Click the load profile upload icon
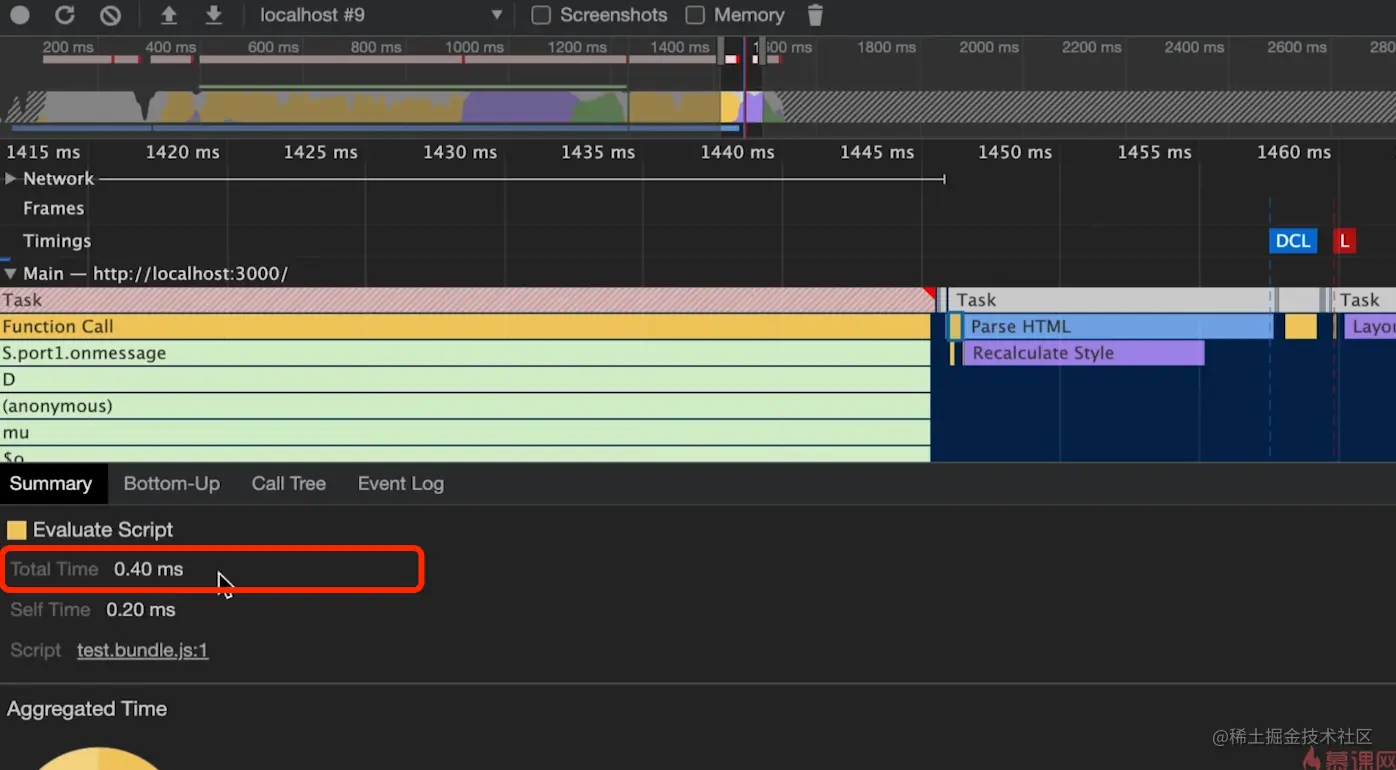Image resolution: width=1396 pixels, height=770 pixels. [x=169, y=15]
